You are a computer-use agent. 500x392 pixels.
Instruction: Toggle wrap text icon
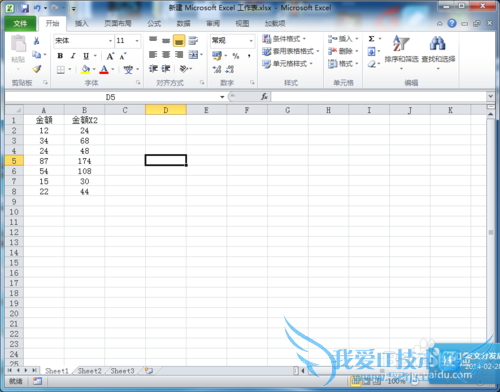[193, 40]
